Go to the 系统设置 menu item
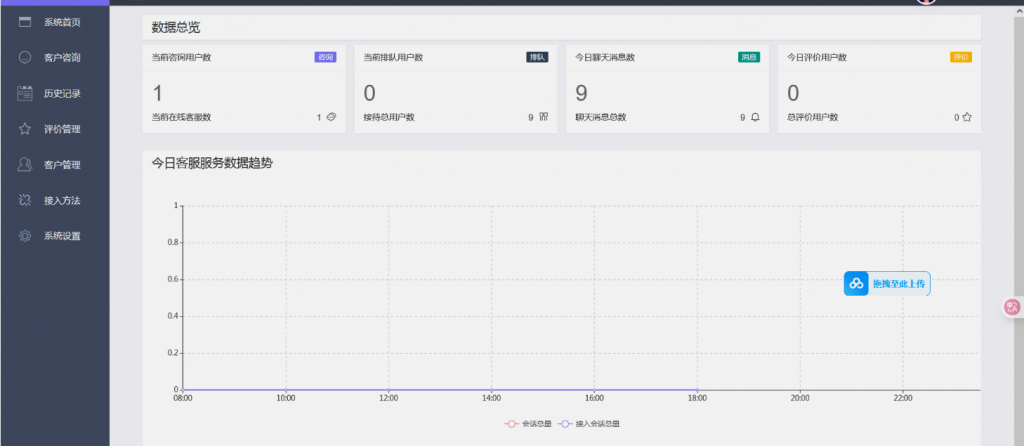Screen dimensions: 1024x446 (62, 237)
